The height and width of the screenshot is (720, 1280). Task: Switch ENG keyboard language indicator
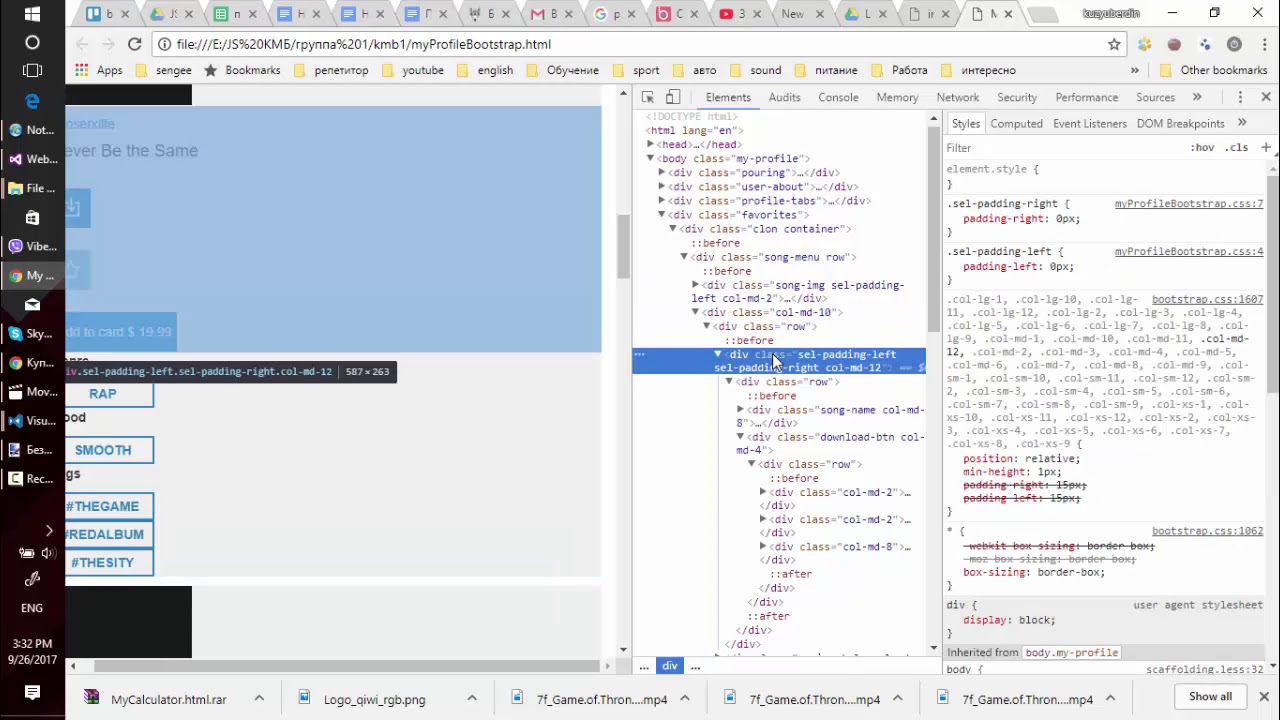[x=32, y=607]
